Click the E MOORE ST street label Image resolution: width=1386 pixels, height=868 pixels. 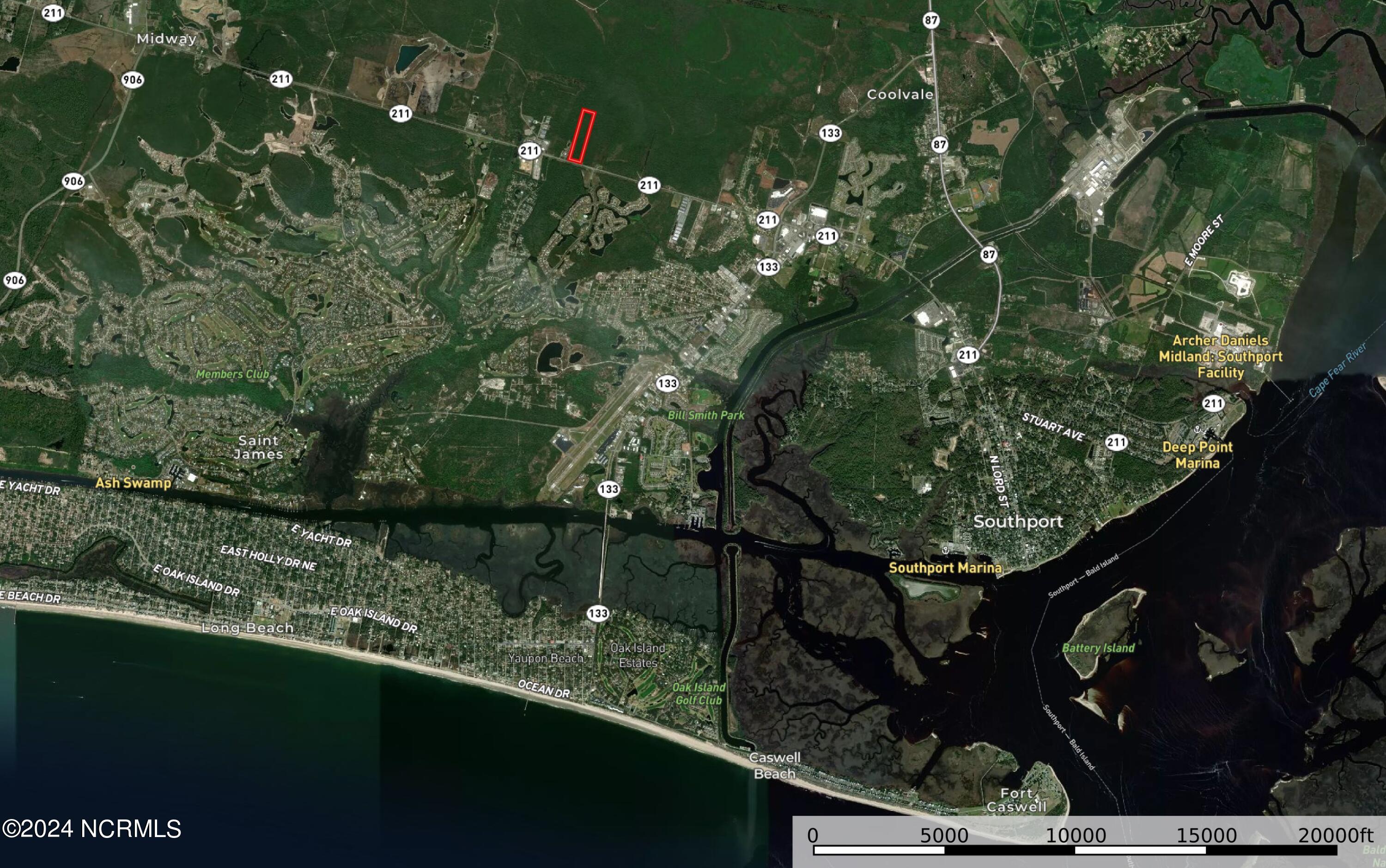[1204, 241]
